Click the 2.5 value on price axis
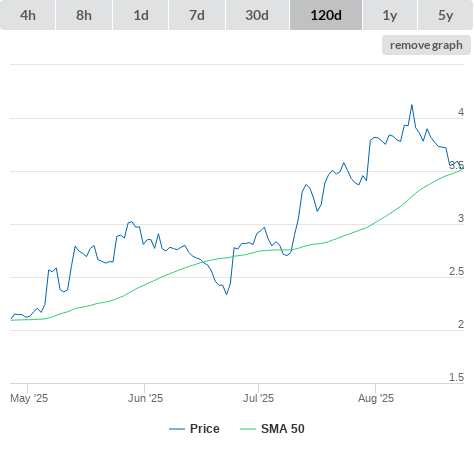Image resolution: width=474 pixels, height=455 pixels. click(x=456, y=271)
